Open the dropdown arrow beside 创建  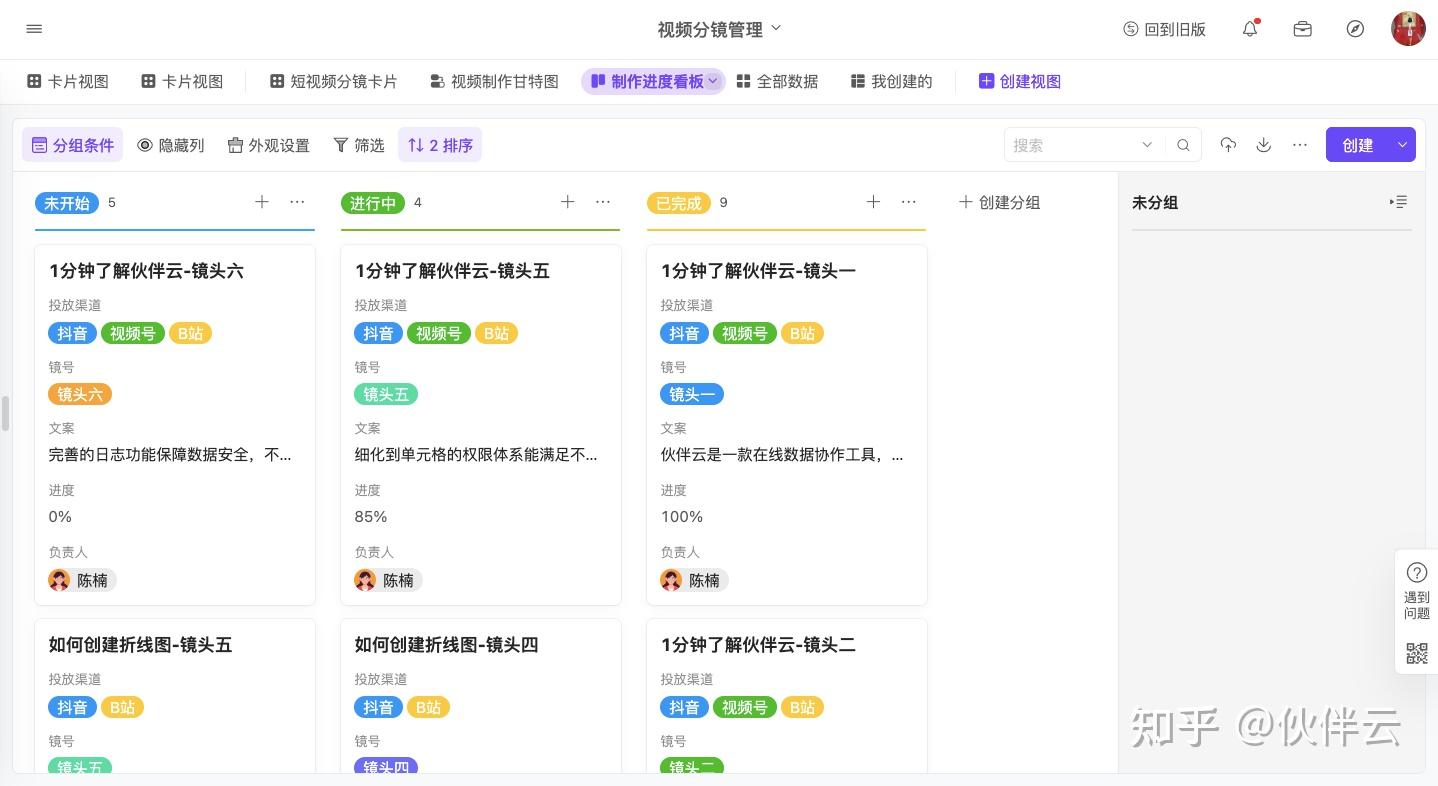[1402, 145]
